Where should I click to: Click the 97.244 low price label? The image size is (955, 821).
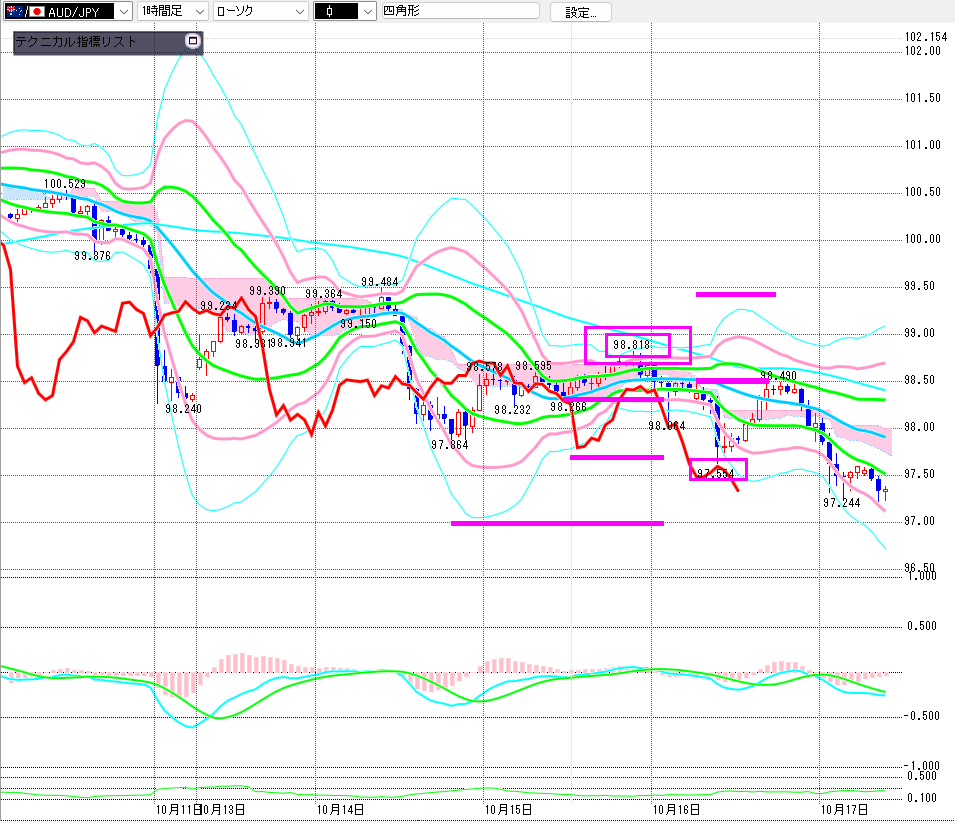coord(841,503)
